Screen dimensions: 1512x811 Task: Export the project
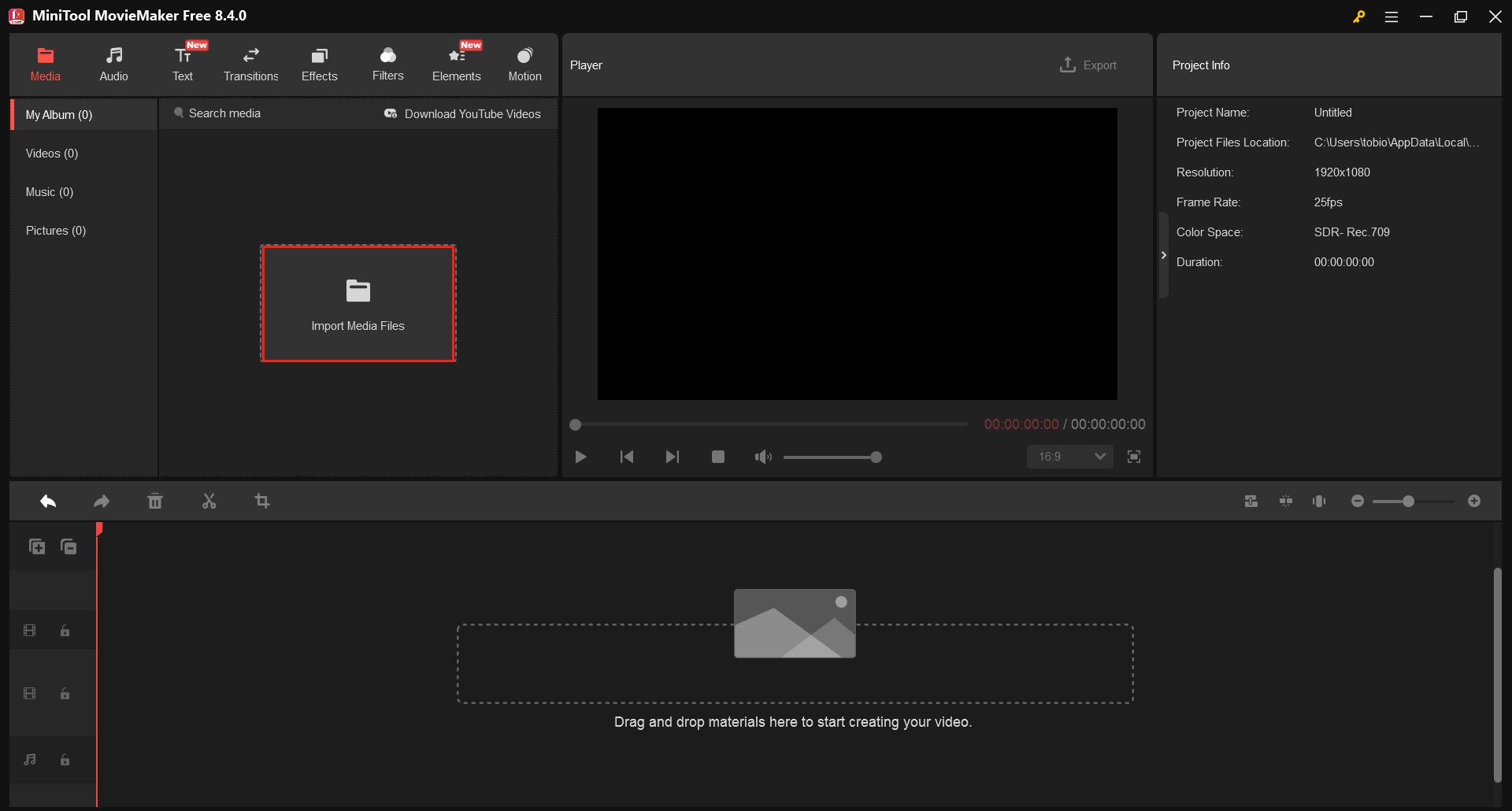tap(1088, 65)
